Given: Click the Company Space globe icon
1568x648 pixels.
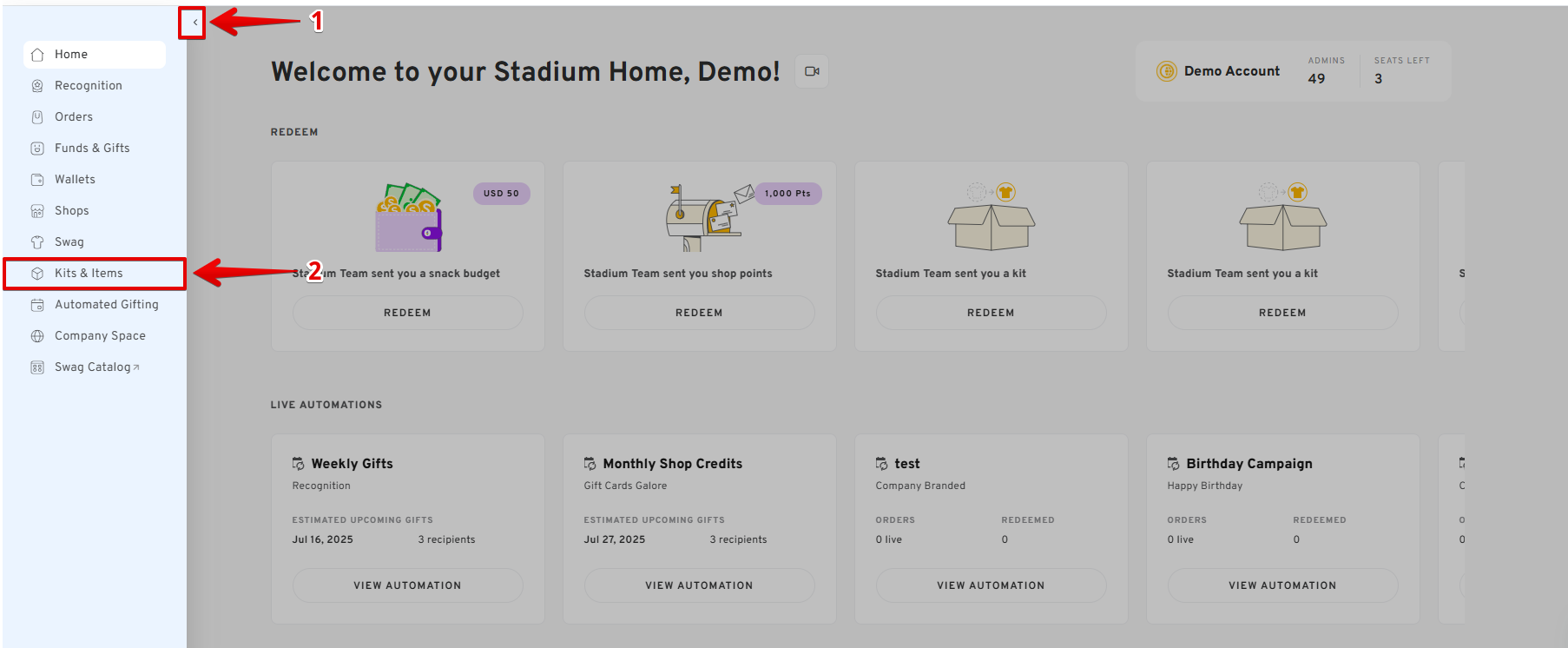Looking at the screenshot, I should point(37,336).
